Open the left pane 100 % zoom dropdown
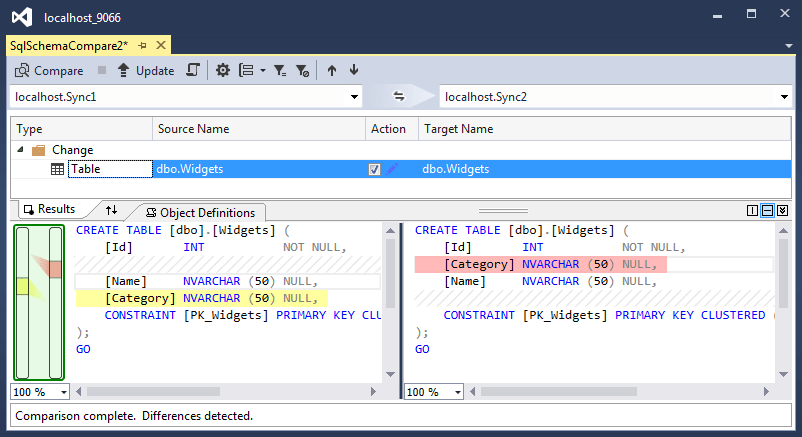The image size is (802, 437). pos(64,392)
